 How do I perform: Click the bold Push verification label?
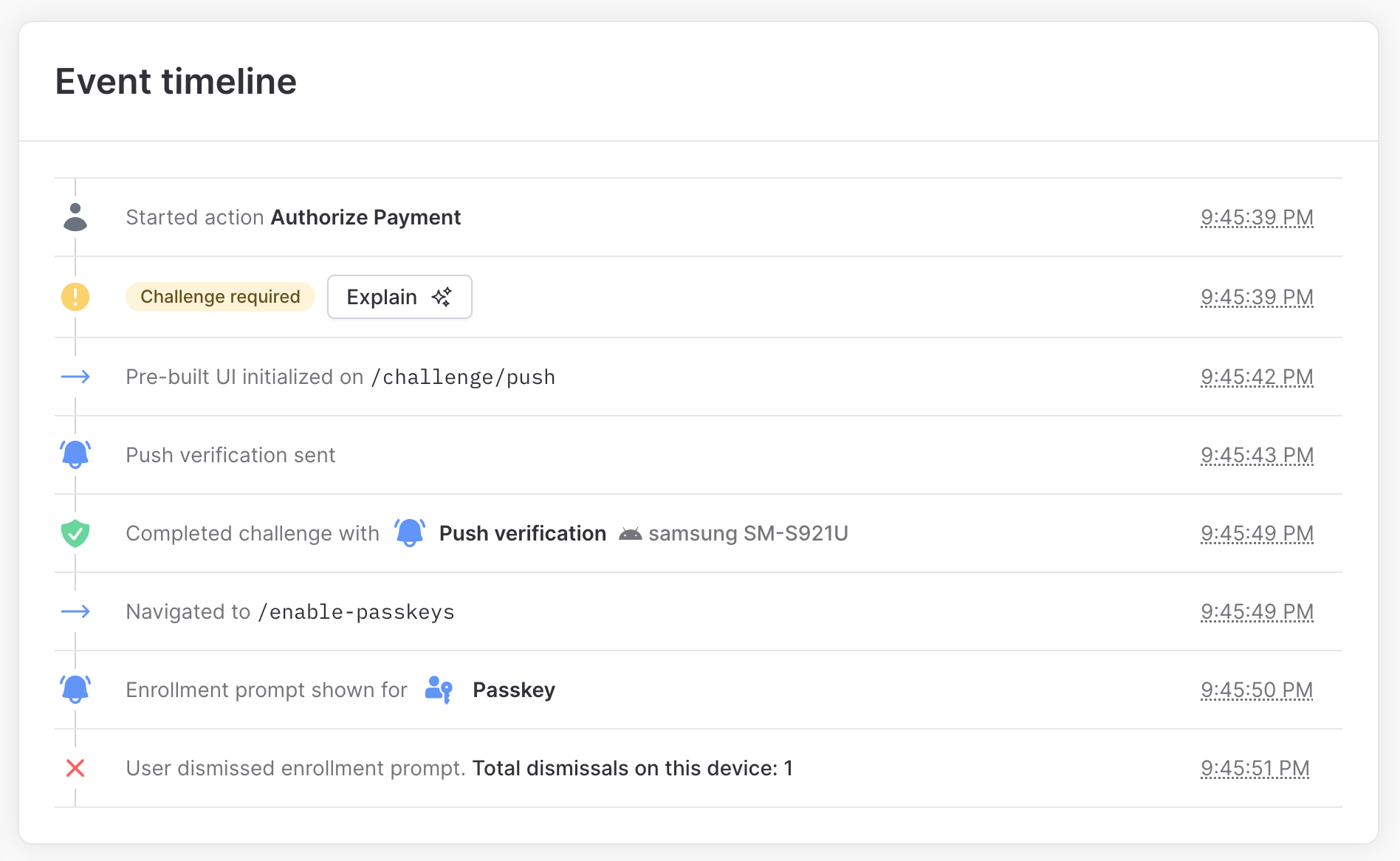522,533
